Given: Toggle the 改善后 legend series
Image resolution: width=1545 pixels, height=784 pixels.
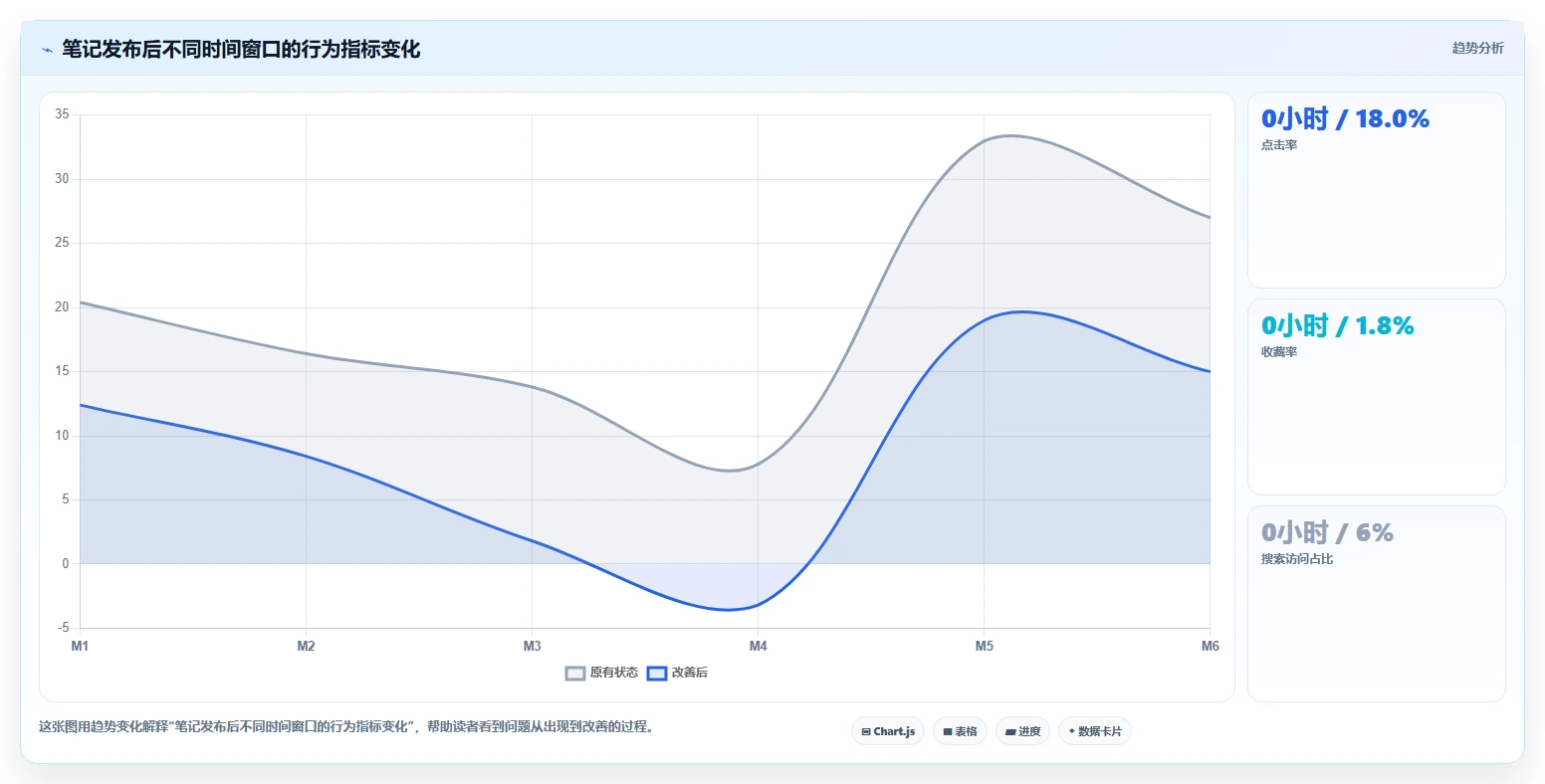Looking at the screenshot, I should [677, 673].
